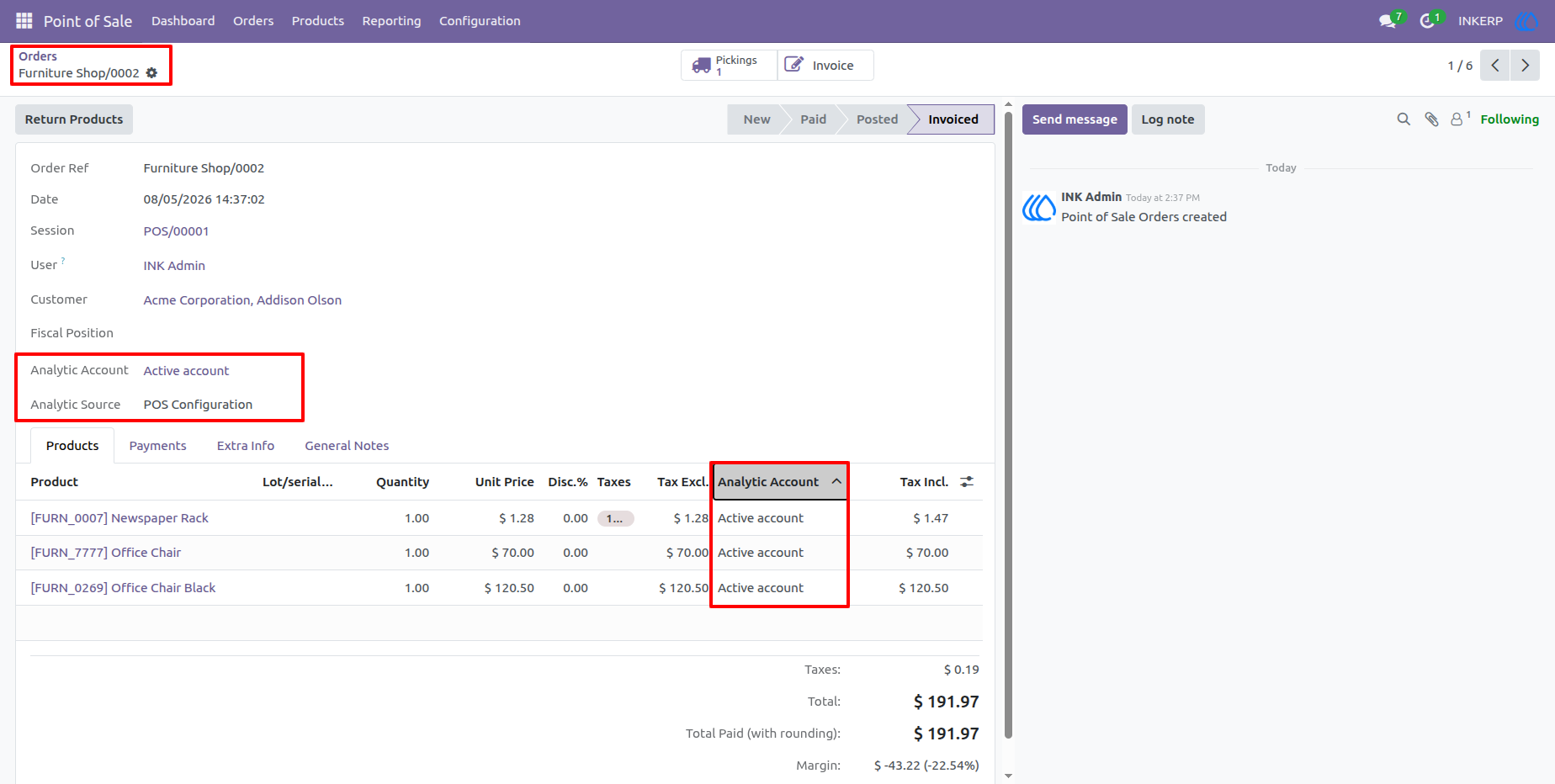Open the apps grid menu icon
The width and height of the screenshot is (1555, 784).
(x=24, y=20)
